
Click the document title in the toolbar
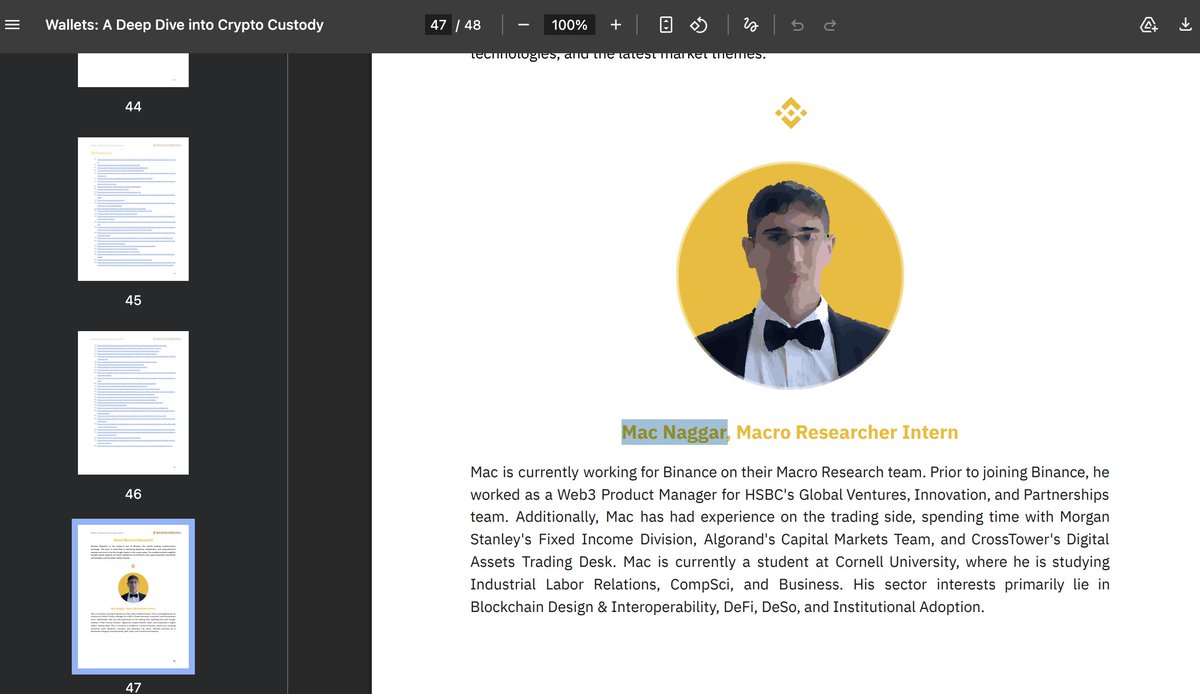[x=184, y=24]
